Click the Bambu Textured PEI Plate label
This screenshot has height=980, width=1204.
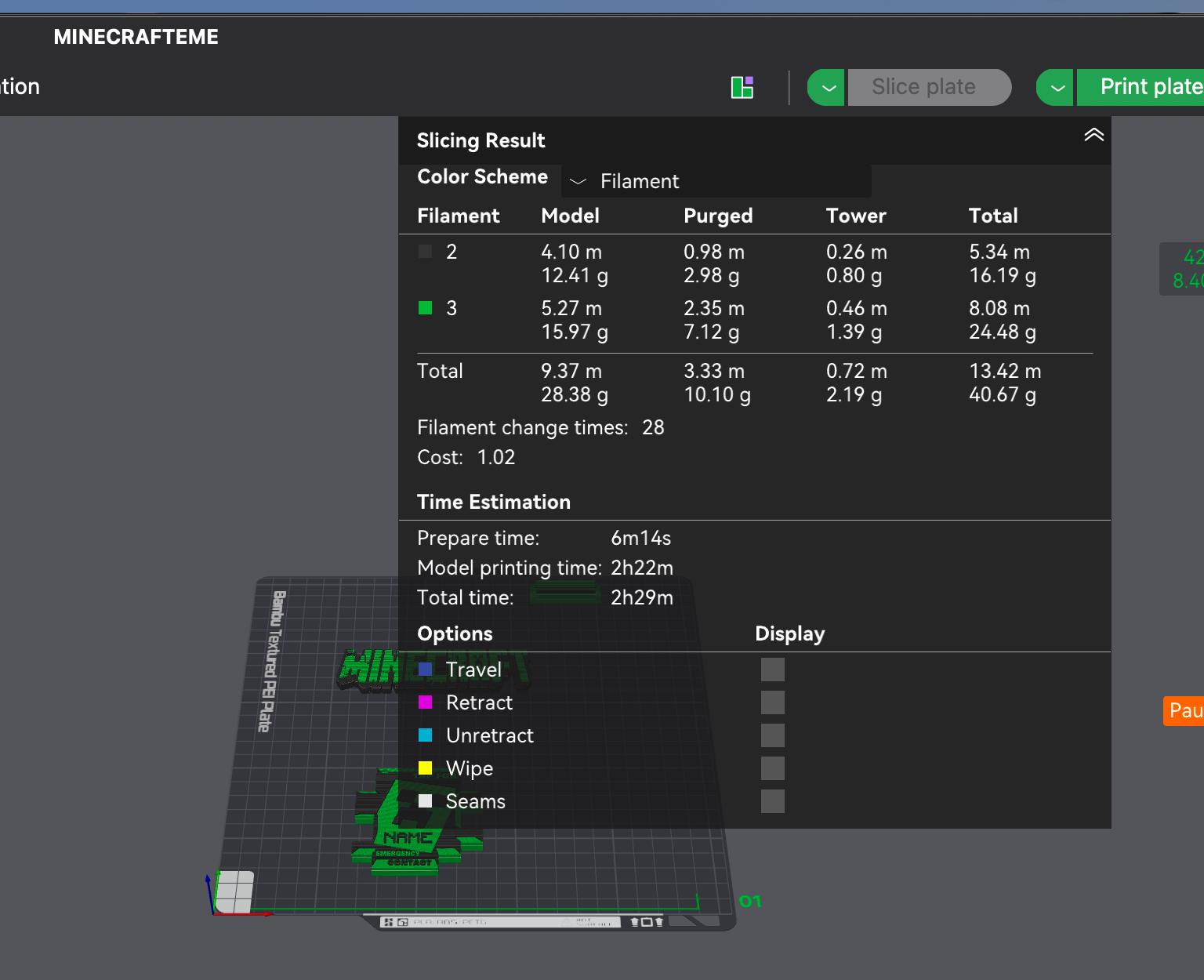click(x=270, y=661)
